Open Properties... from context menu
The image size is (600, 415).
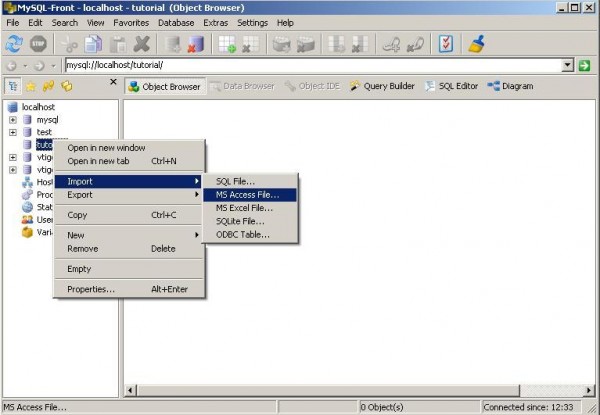[128, 289]
